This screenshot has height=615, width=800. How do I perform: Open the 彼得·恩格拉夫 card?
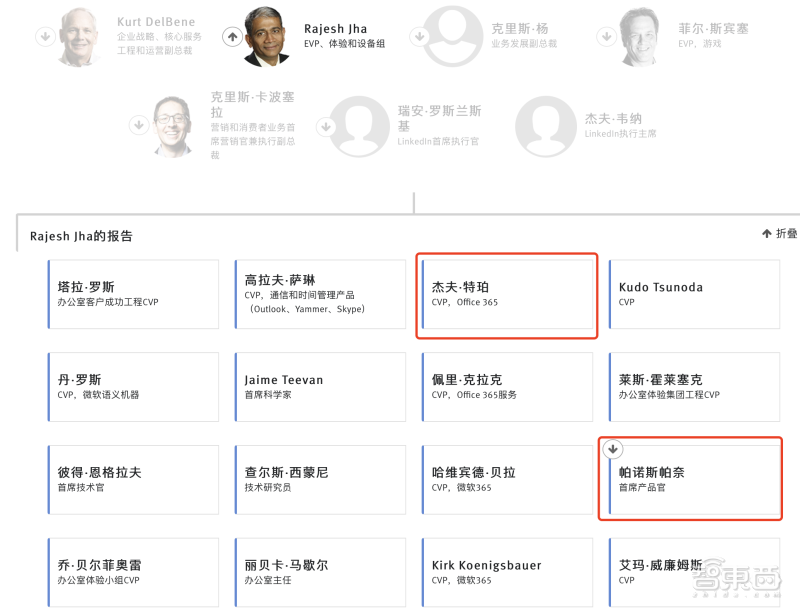coord(133,480)
